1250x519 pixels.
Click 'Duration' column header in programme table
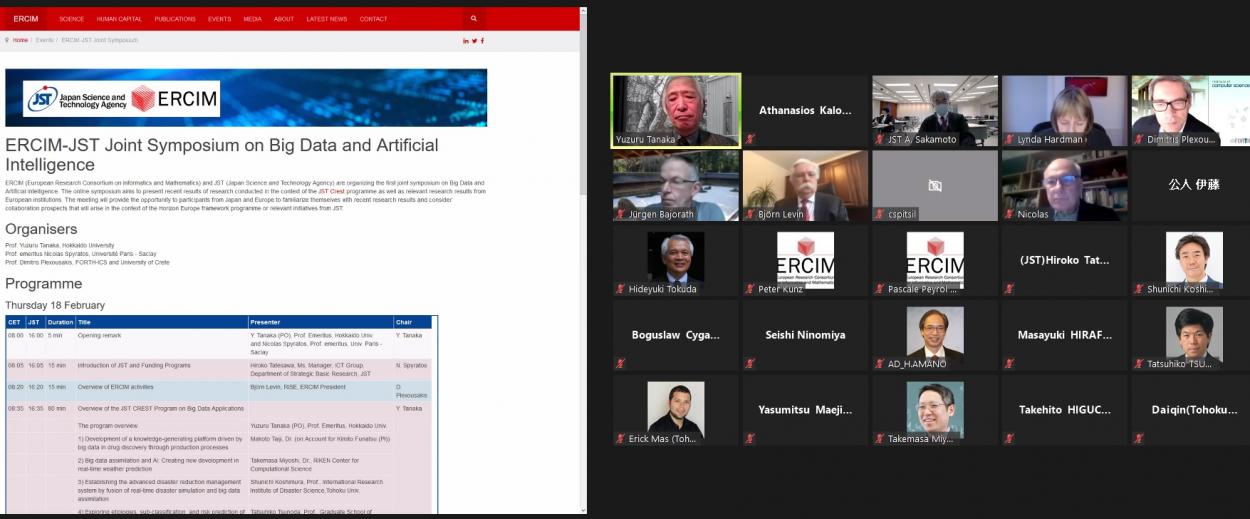pos(60,323)
